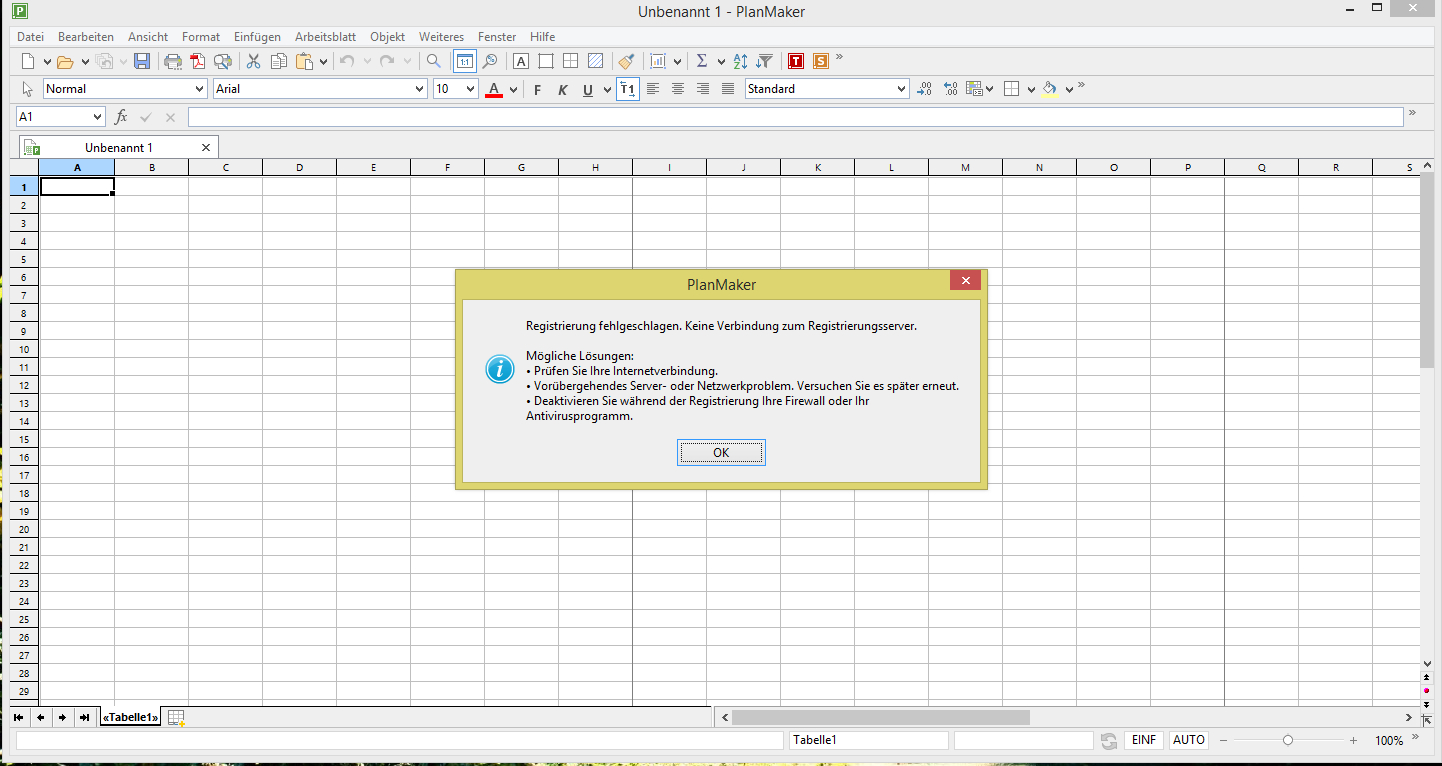Cut selection with the scissors icon

[x=253, y=62]
